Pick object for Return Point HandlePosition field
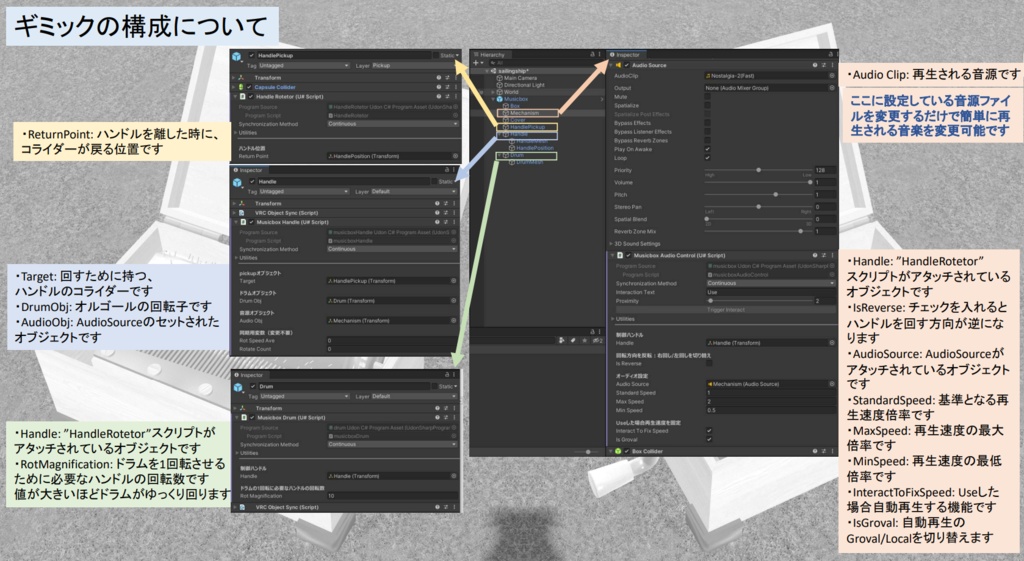Image resolution: width=1024 pixels, height=561 pixels. tap(455, 156)
